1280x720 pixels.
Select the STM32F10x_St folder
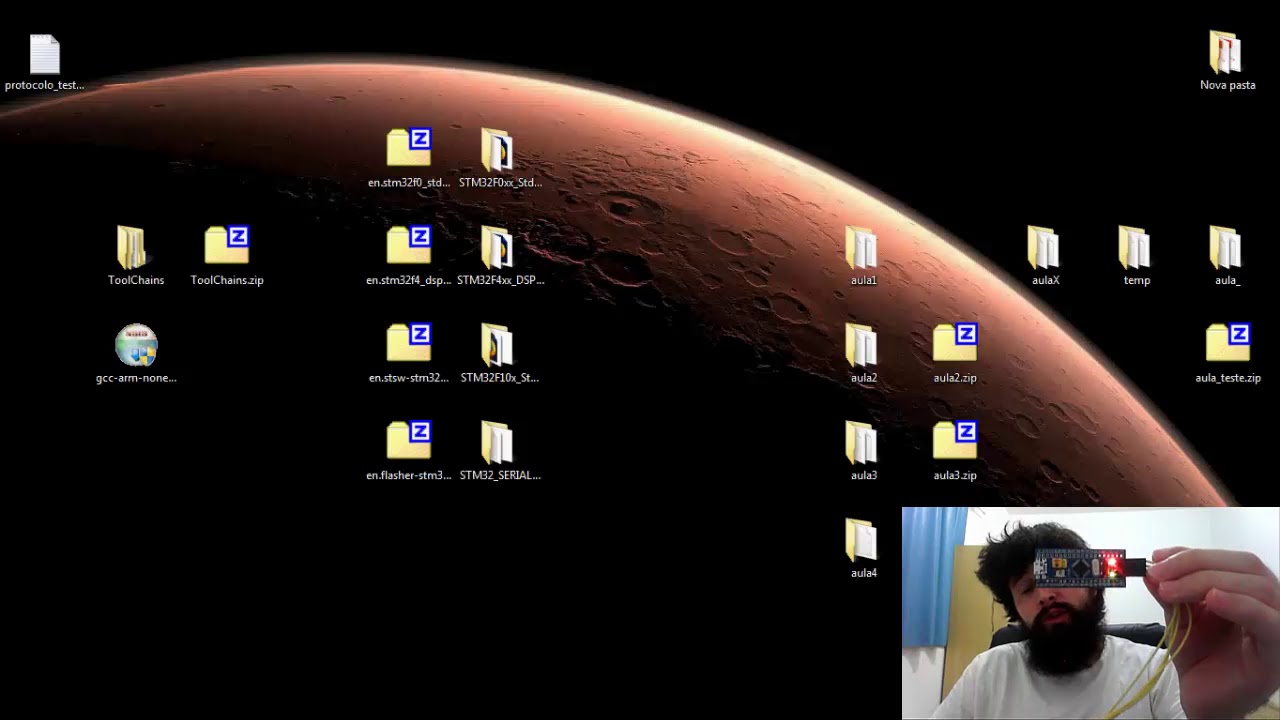tap(497, 345)
